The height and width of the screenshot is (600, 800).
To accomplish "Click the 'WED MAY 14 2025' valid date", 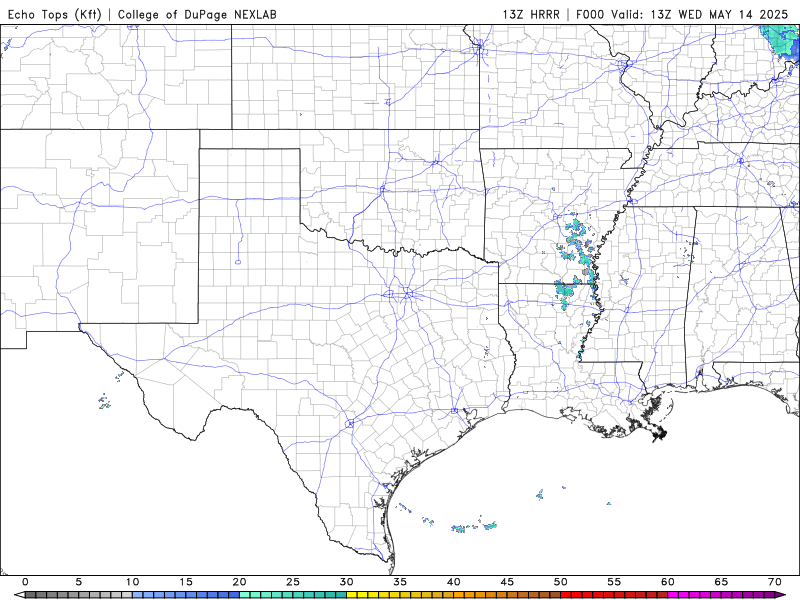I will click(733, 15).
